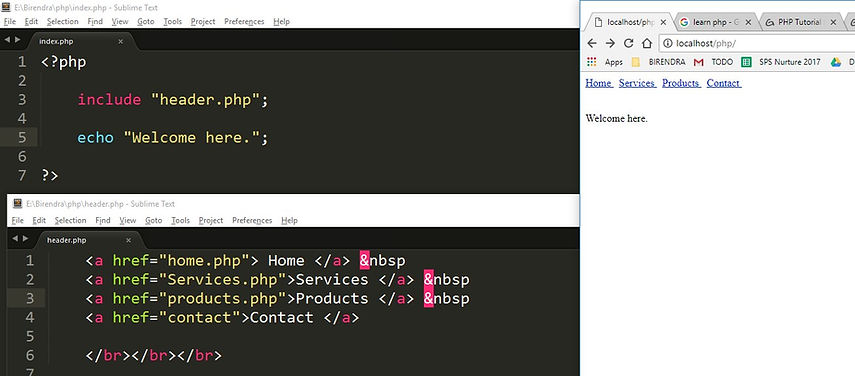
Task: Close the PHP Tutorial Chrome tab
Action: tap(833, 22)
